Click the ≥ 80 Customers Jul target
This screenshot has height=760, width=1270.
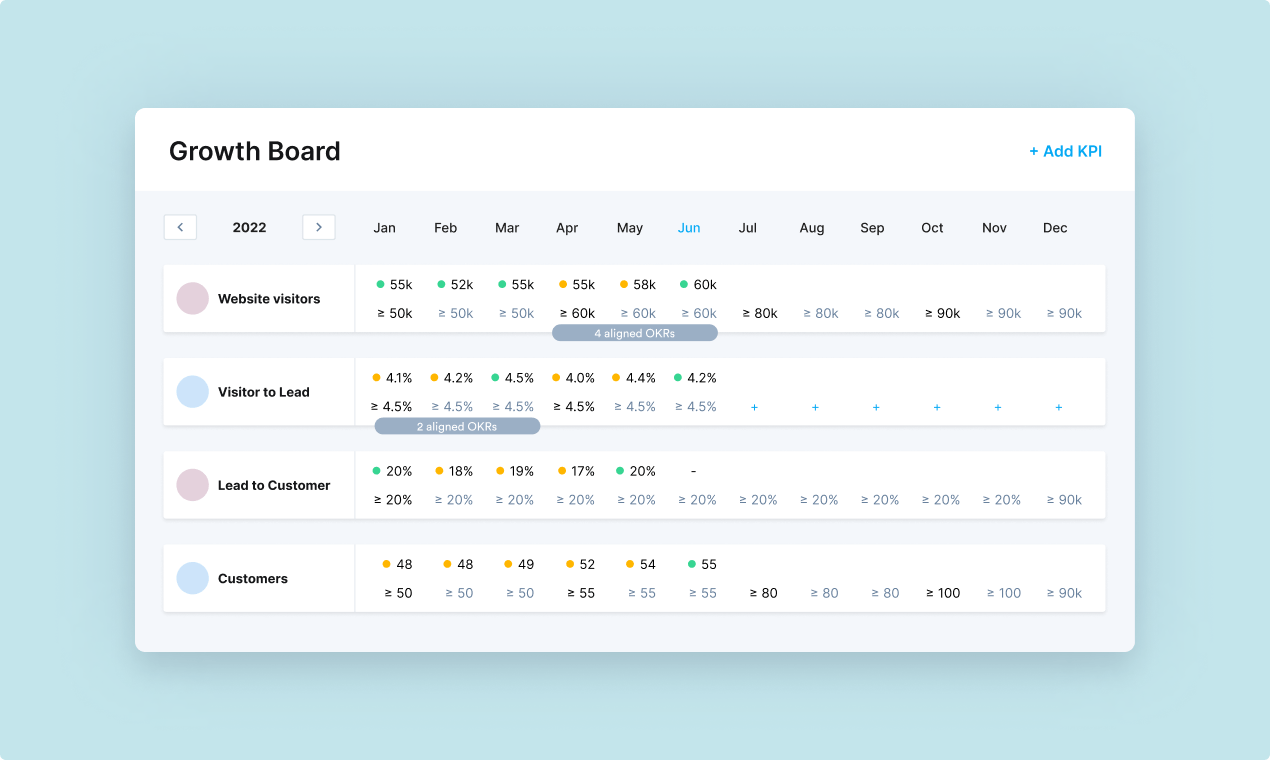764,593
